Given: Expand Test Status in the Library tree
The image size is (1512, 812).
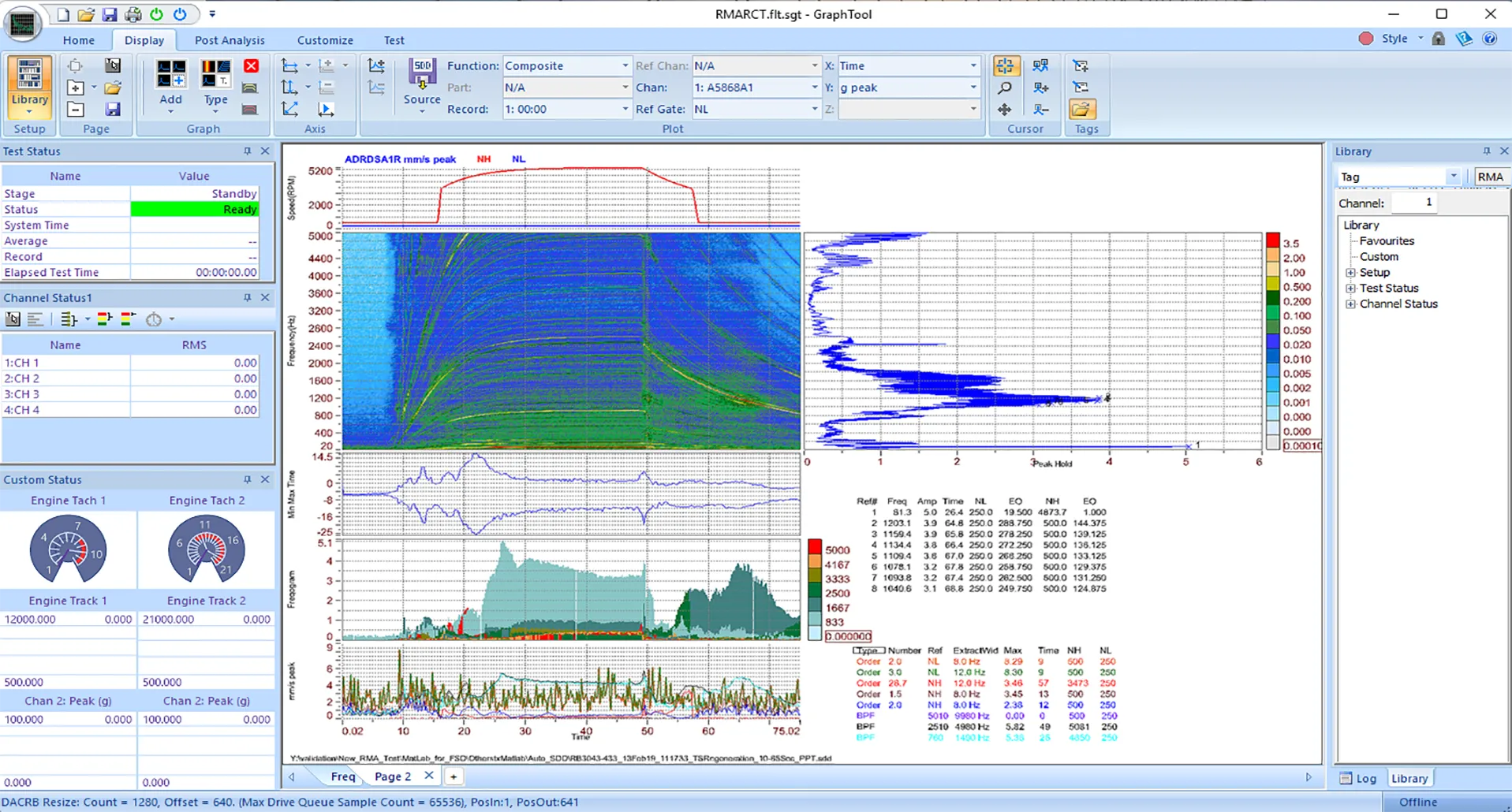Looking at the screenshot, I should pyautogui.click(x=1350, y=288).
